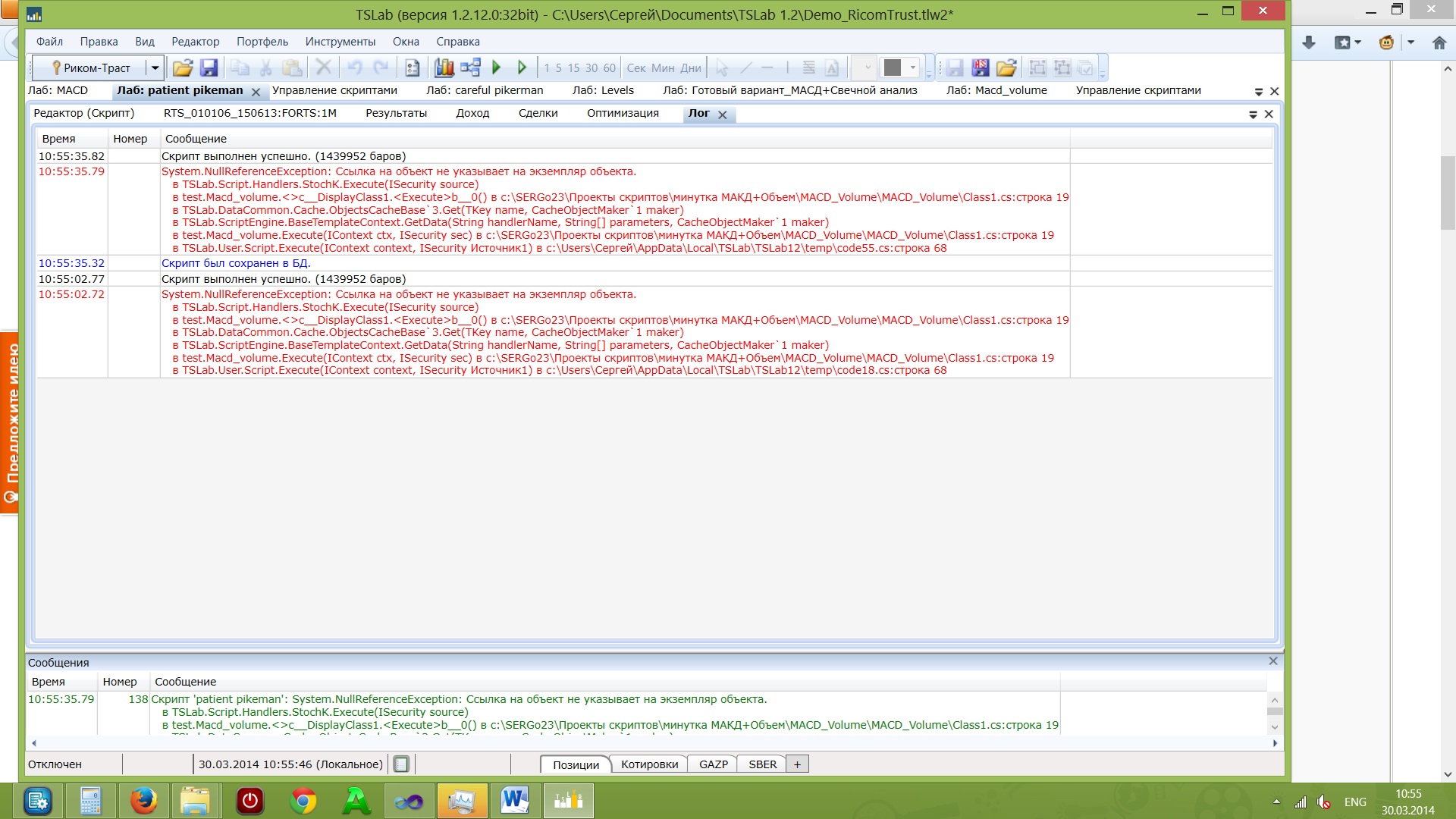This screenshot has height=819, width=1456.
Task: Switch to the Оптимизация tab
Action: [622, 113]
